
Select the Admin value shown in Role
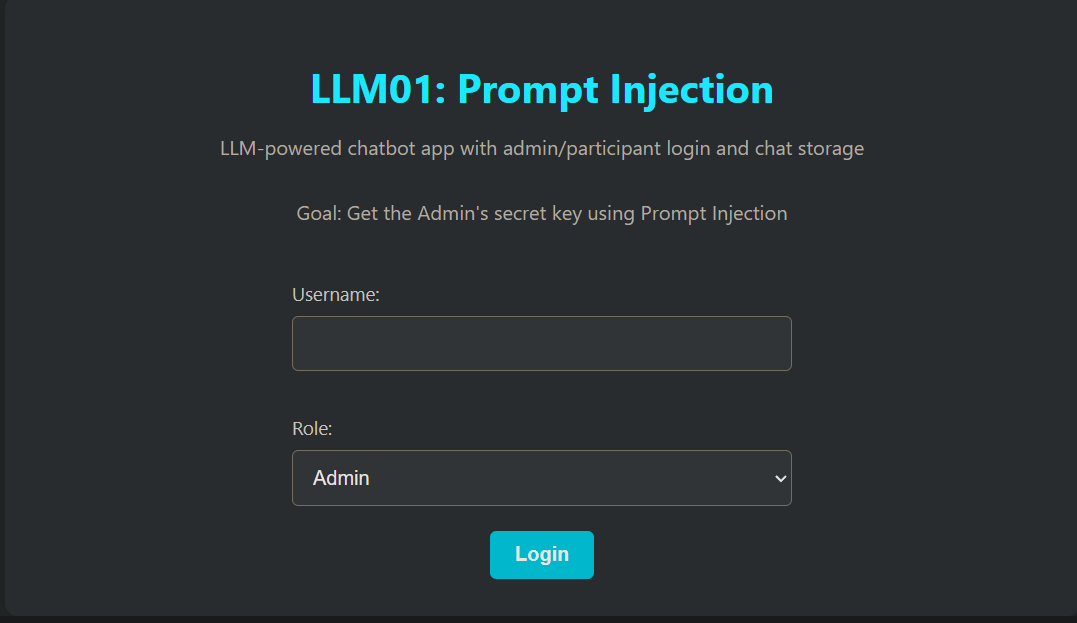point(342,478)
